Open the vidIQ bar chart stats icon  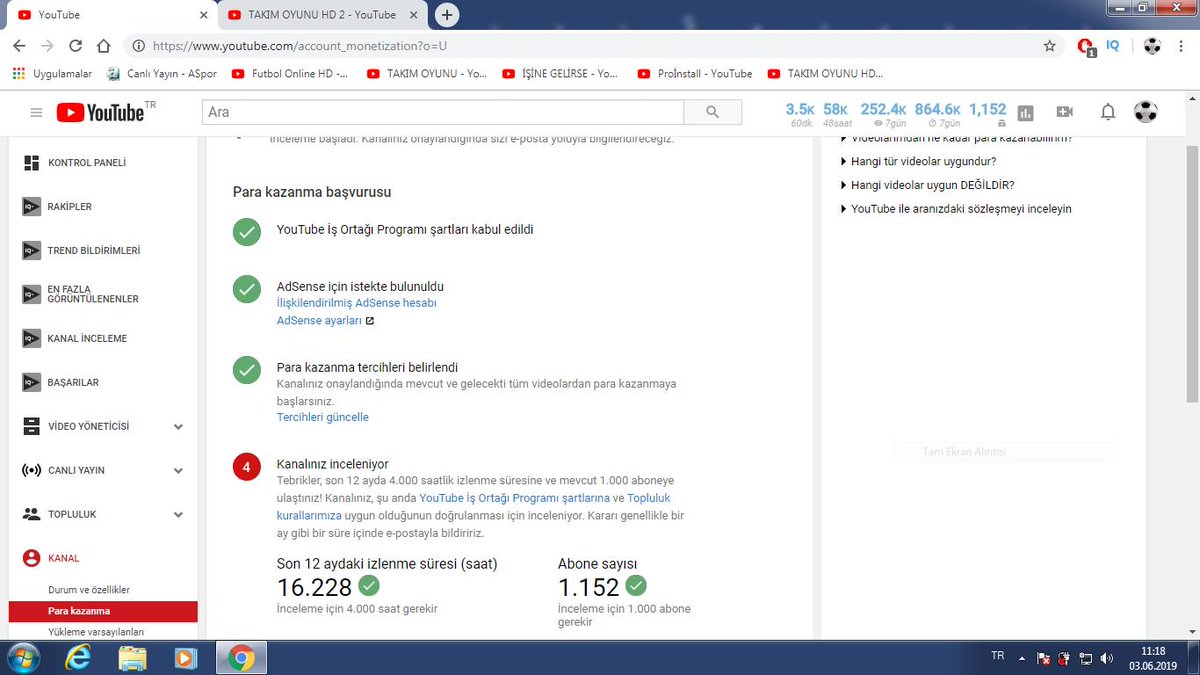[1026, 113]
